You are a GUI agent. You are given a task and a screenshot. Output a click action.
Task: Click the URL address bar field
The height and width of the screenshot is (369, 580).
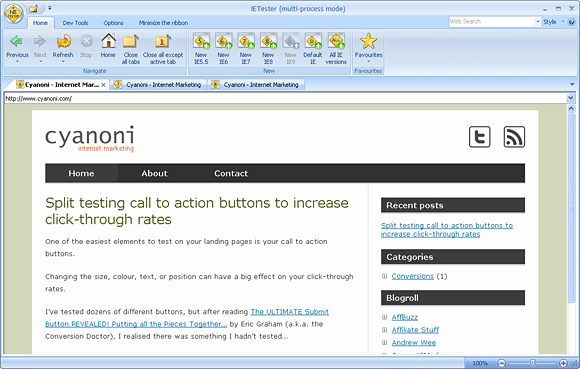[x=285, y=98]
